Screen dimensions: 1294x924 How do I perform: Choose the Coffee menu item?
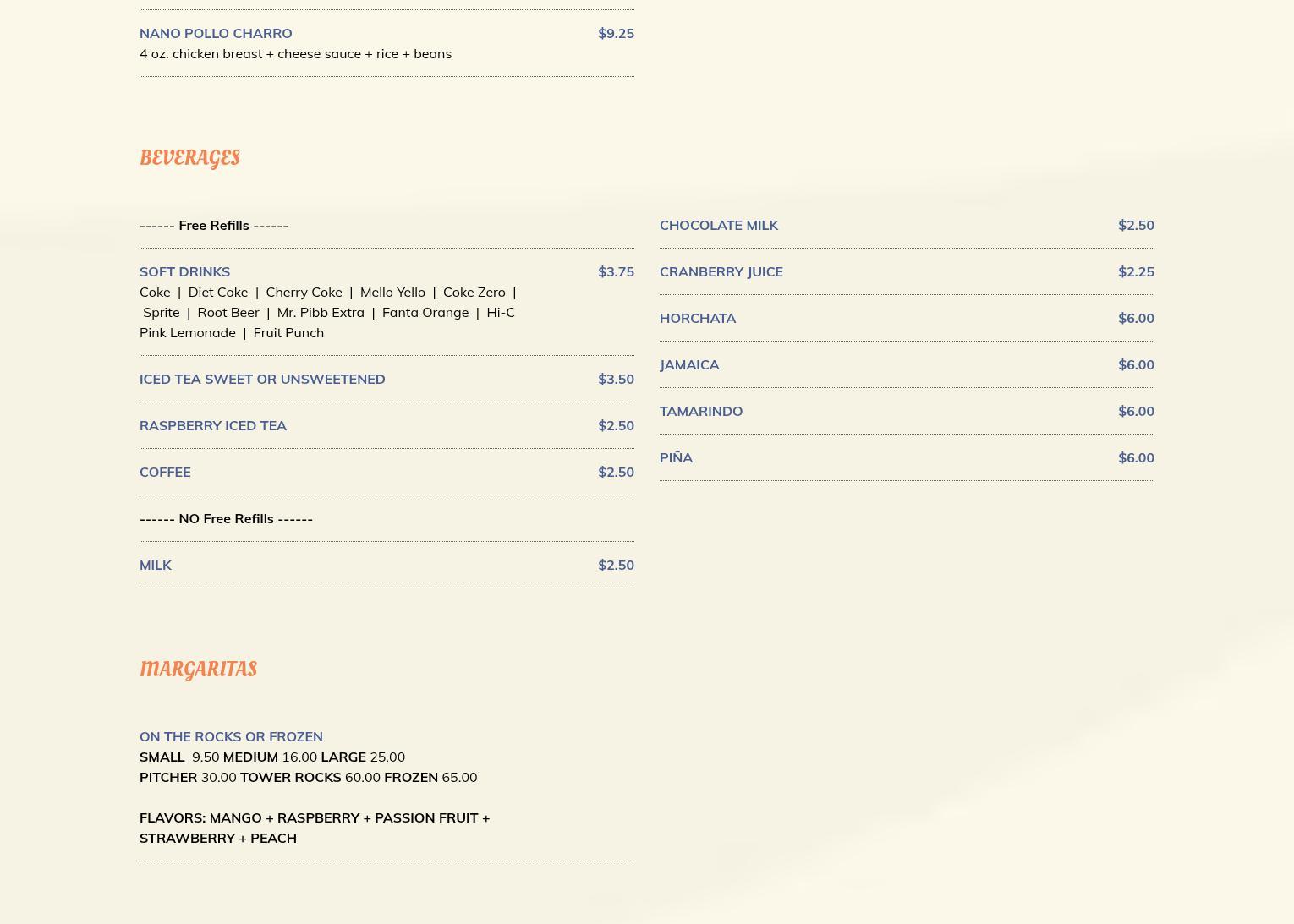point(165,472)
